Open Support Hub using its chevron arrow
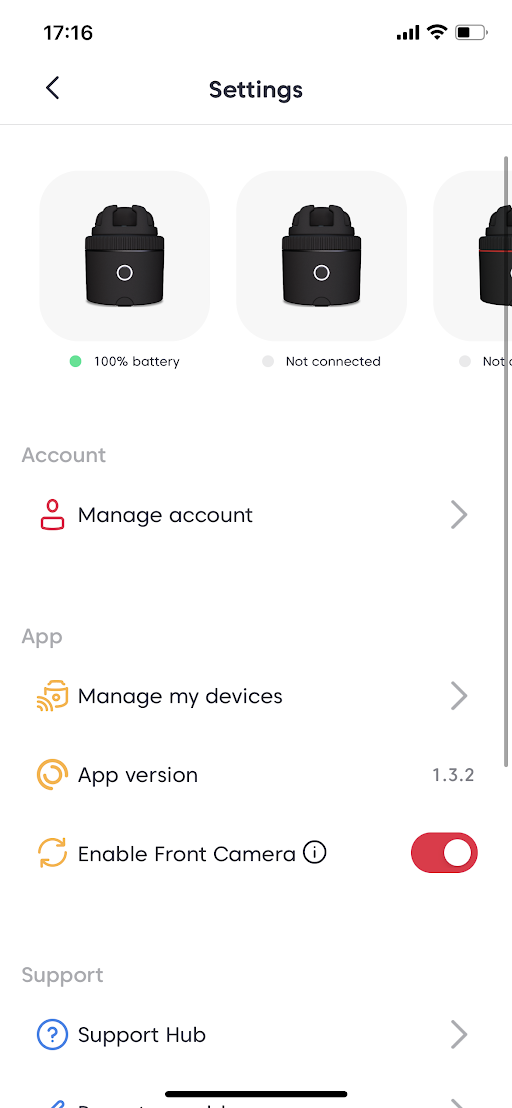 click(459, 1035)
